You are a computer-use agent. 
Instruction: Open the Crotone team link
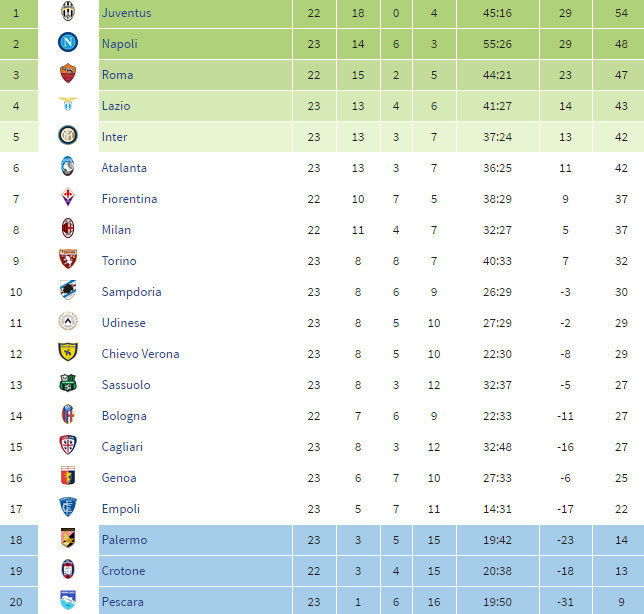pos(123,571)
